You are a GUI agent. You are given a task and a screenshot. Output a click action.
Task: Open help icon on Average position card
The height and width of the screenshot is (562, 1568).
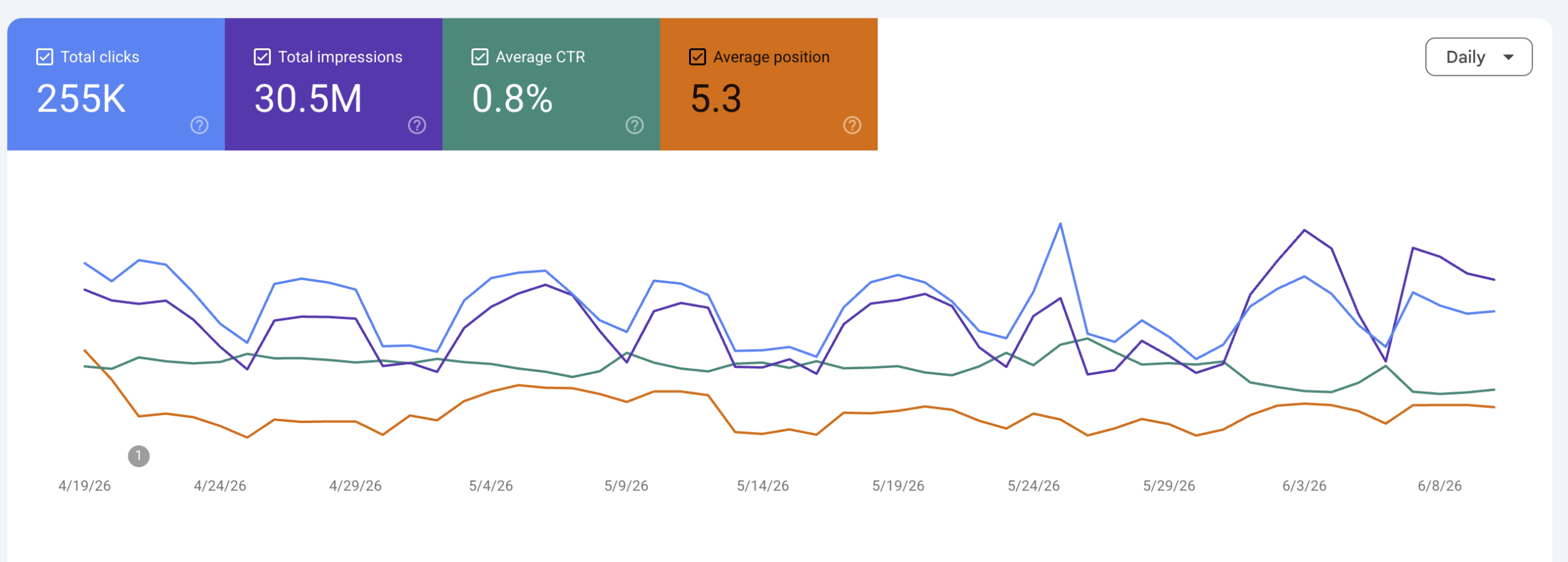click(x=852, y=125)
